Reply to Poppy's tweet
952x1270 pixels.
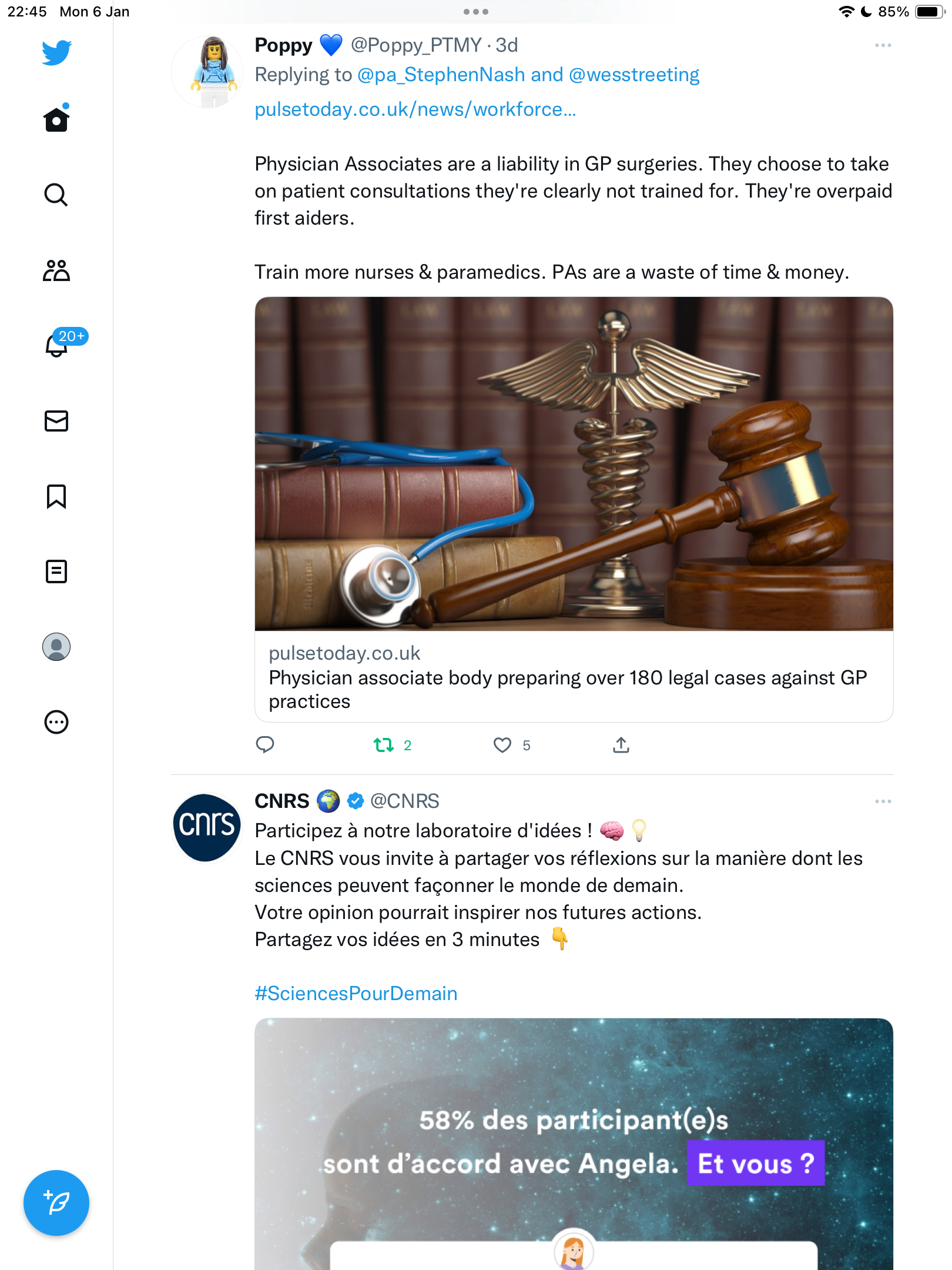[265, 745]
